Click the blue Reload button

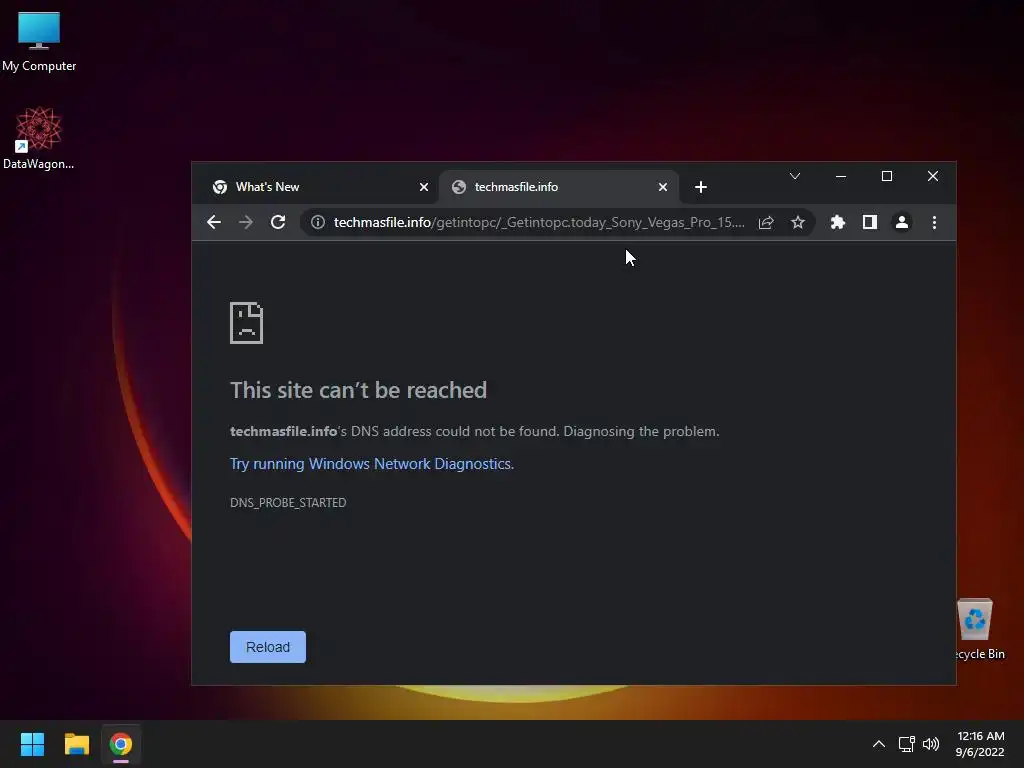point(268,647)
